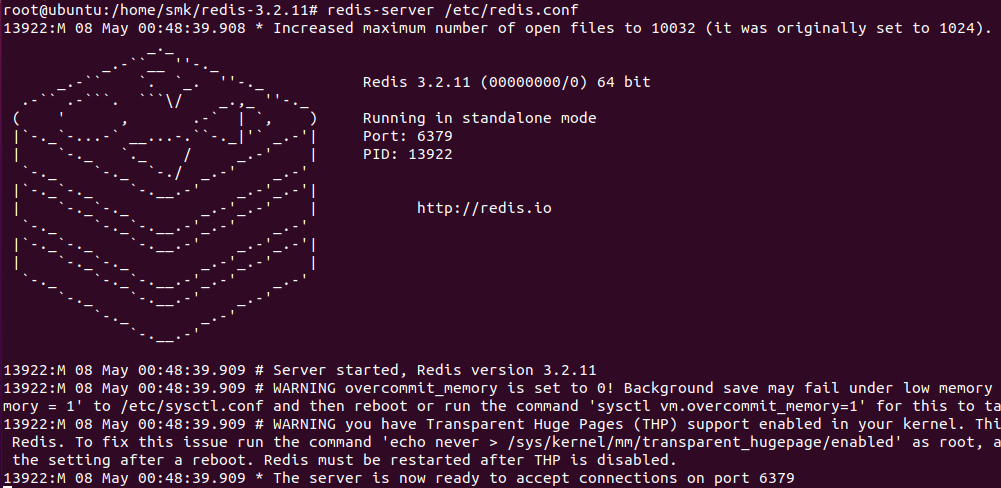Click the 'Port: 6379' line
The image size is (1001, 488).
[407, 136]
